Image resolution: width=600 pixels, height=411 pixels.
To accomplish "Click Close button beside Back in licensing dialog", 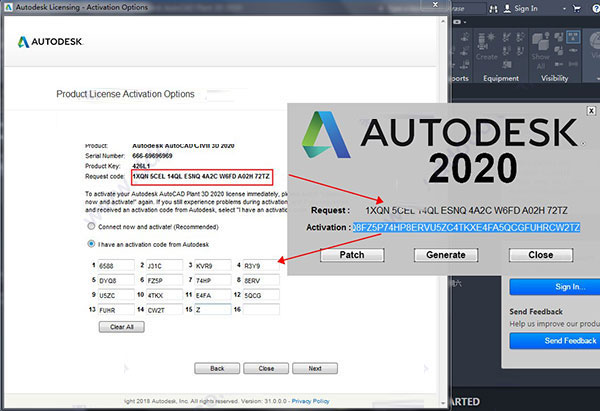I will click(266, 368).
